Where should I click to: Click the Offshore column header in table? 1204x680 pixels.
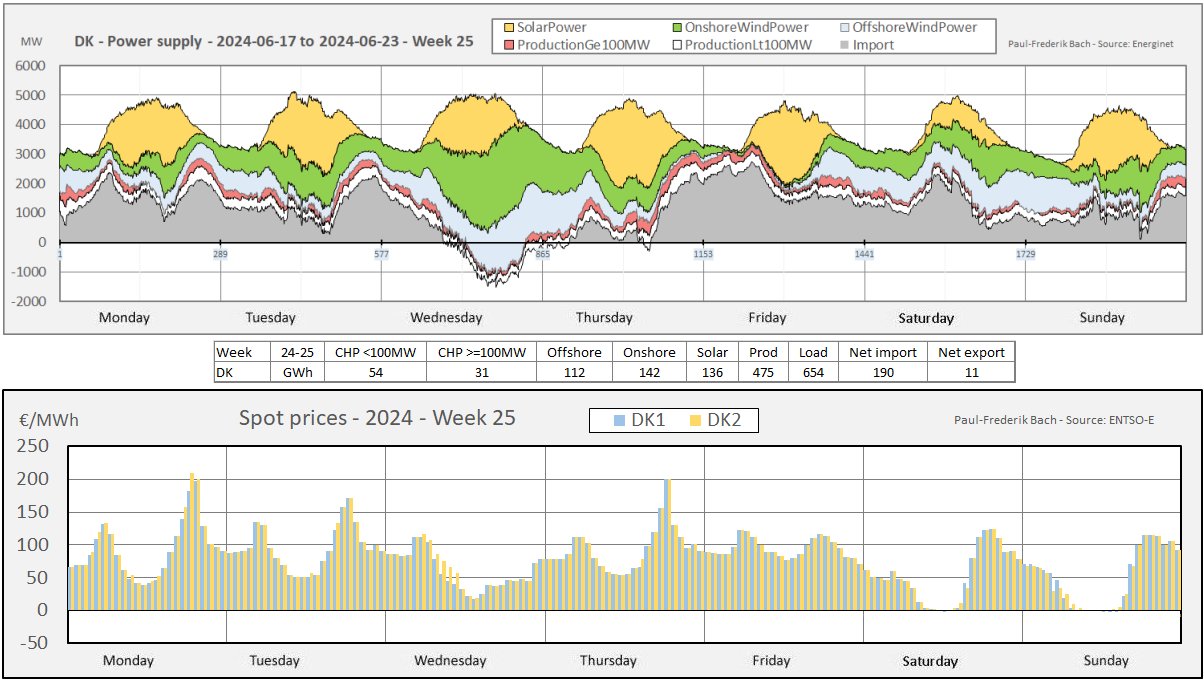pos(574,352)
